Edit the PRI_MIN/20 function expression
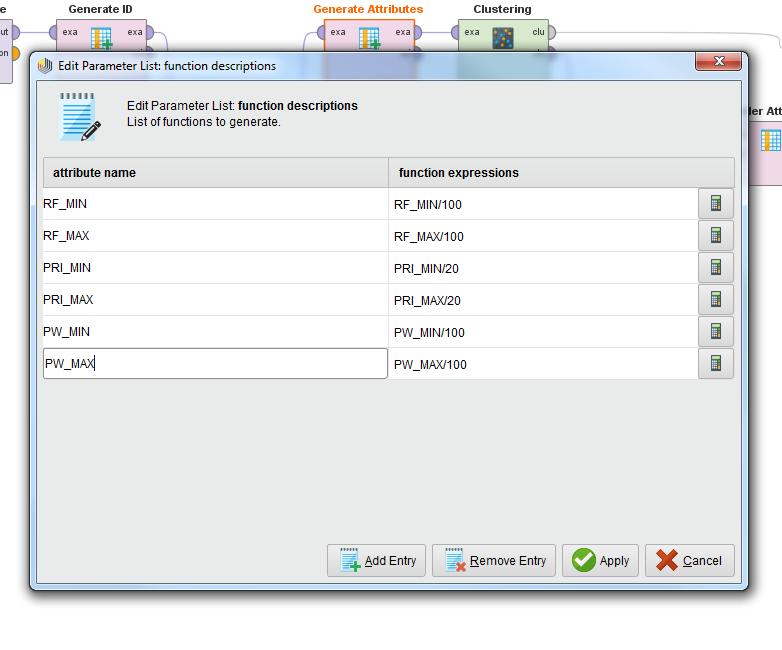Image resolution: width=782 pixels, height=650 pixels. (x=543, y=268)
